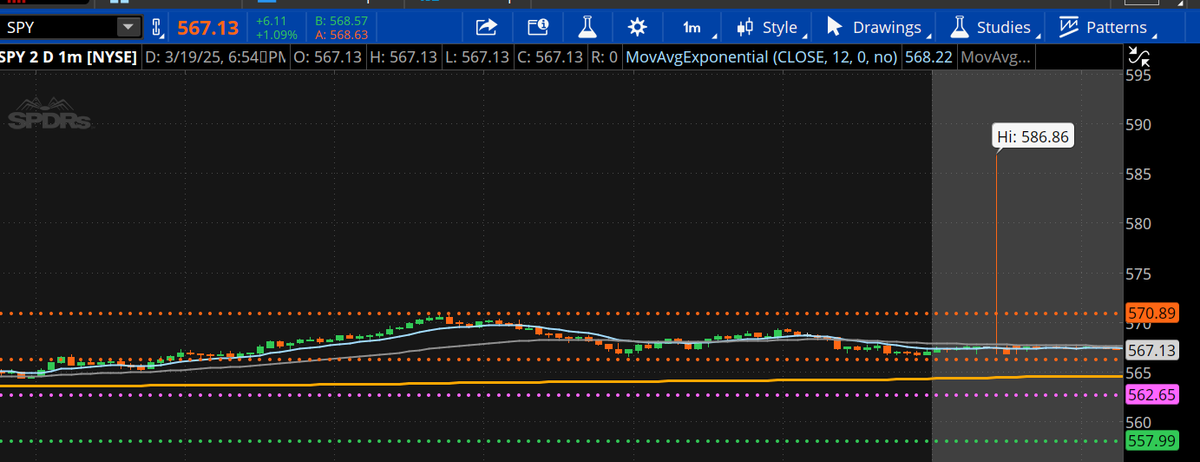Click the ask value A: 568.63
1200x462 pixels.
pyautogui.click(x=341, y=35)
